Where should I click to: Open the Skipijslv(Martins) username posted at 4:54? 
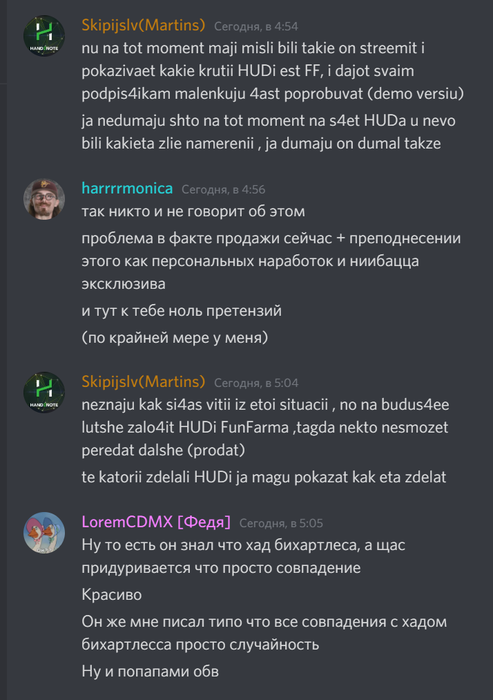point(143,25)
